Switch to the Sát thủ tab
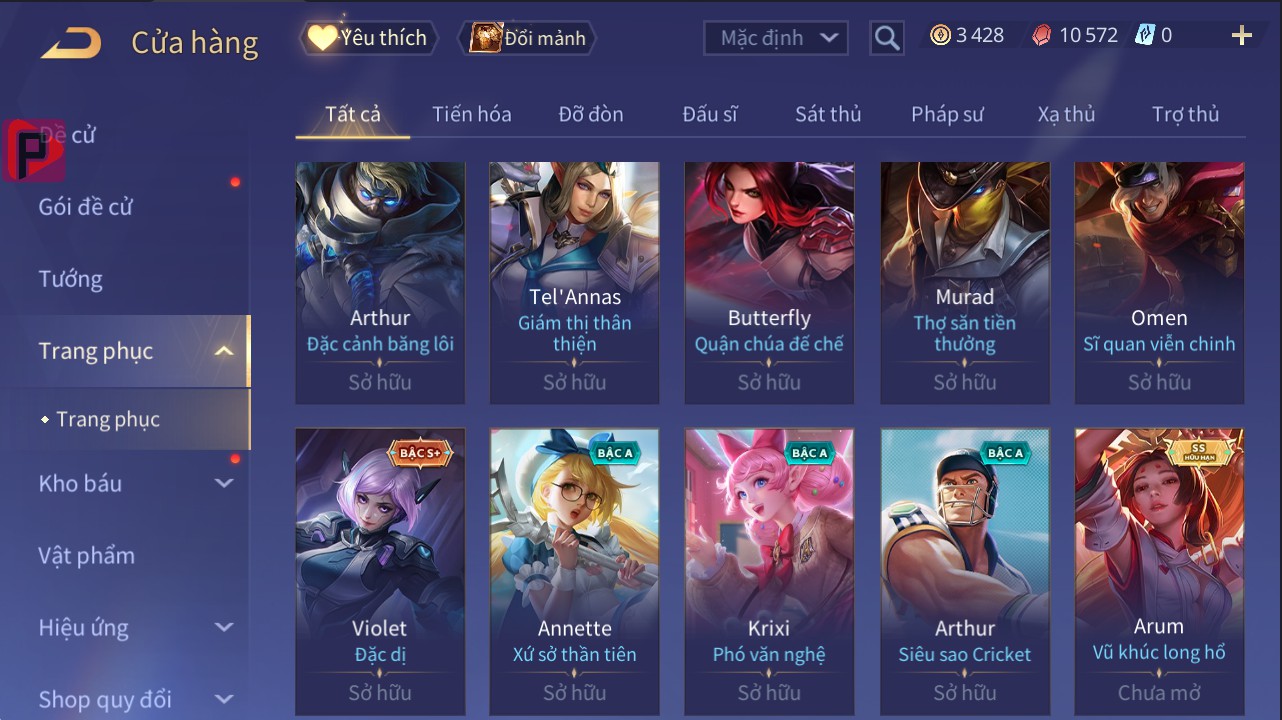This screenshot has height=720, width=1282. tap(828, 114)
